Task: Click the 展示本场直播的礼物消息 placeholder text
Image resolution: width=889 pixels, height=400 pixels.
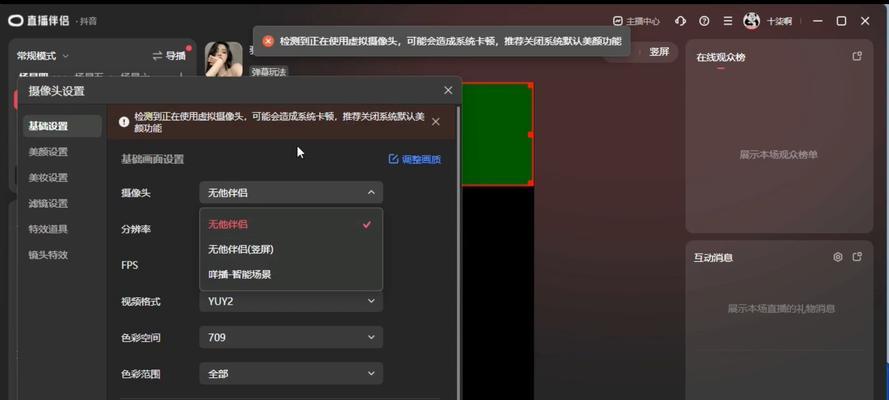Action: [x=781, y=309]
